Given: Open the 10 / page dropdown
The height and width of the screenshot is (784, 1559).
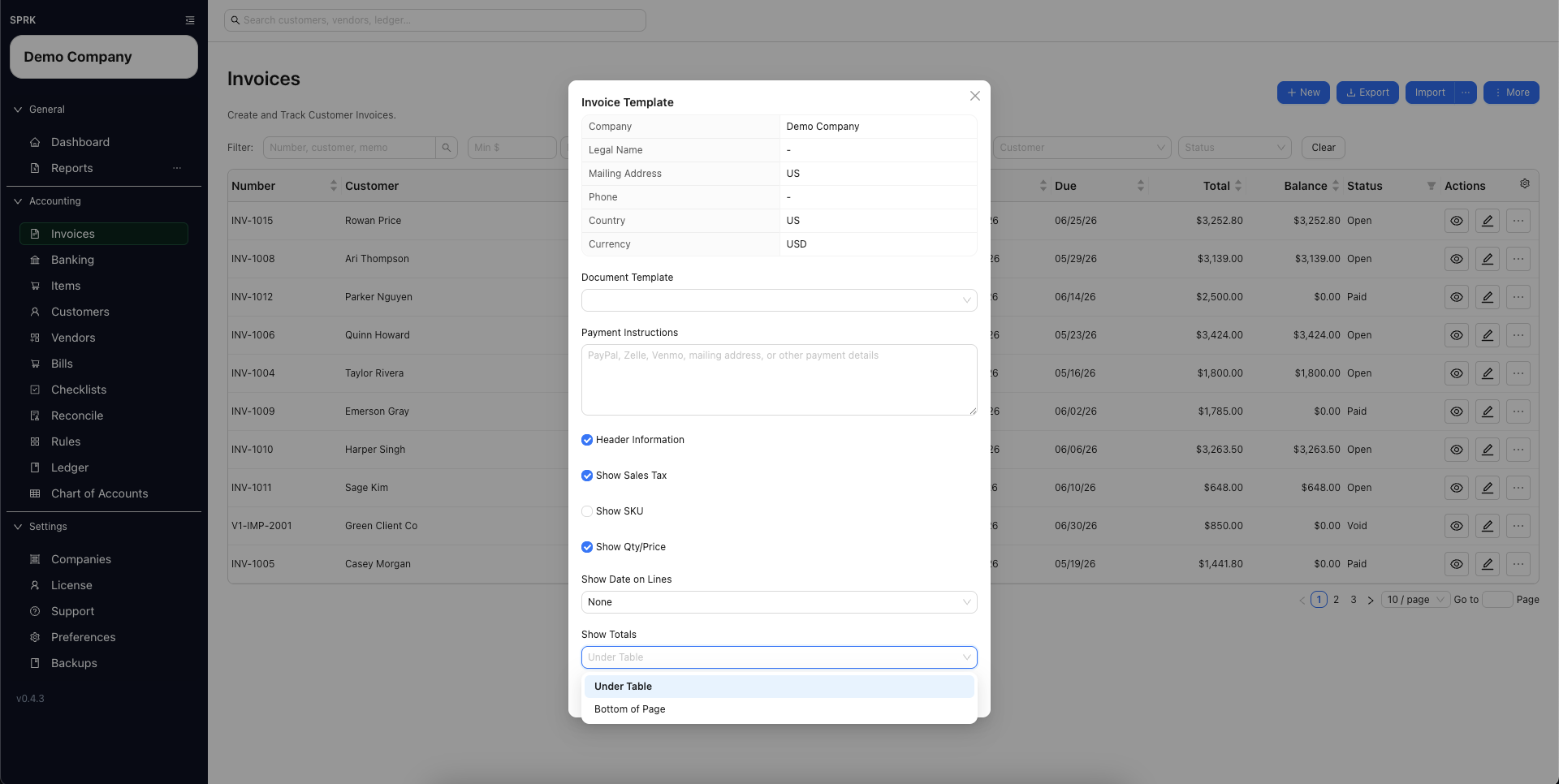Looking at the screenshot, I should 1416,600.
